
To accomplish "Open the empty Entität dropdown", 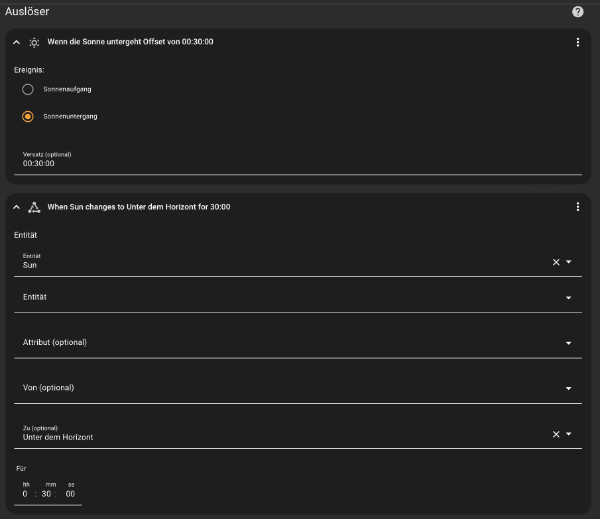I will tap(569, 298).
